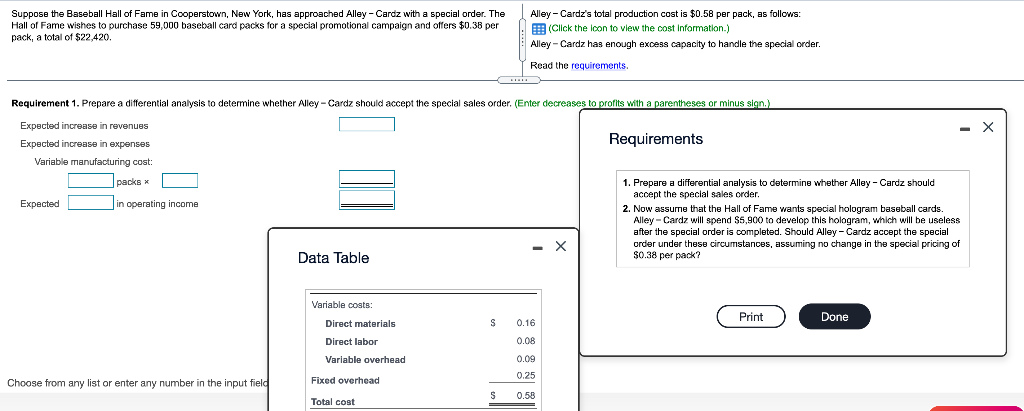Select Direct materials row in Data Table
The width and height of the screenshot is (1024, 411).
422,323
